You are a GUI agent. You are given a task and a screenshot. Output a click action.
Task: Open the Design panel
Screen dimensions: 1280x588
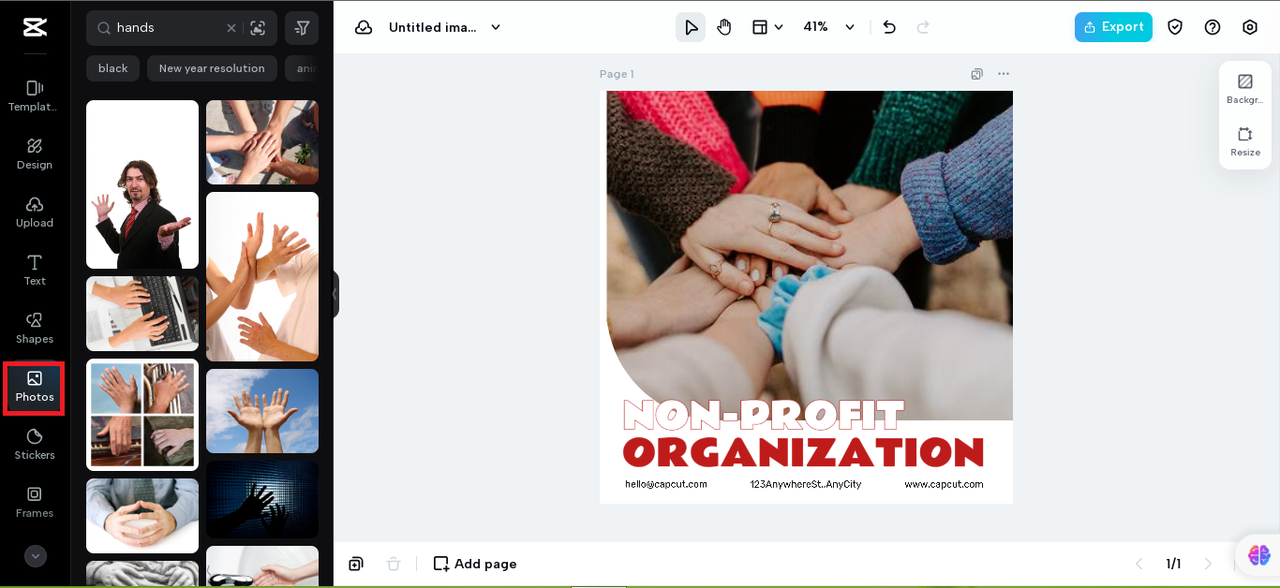[x=35, y=154]
